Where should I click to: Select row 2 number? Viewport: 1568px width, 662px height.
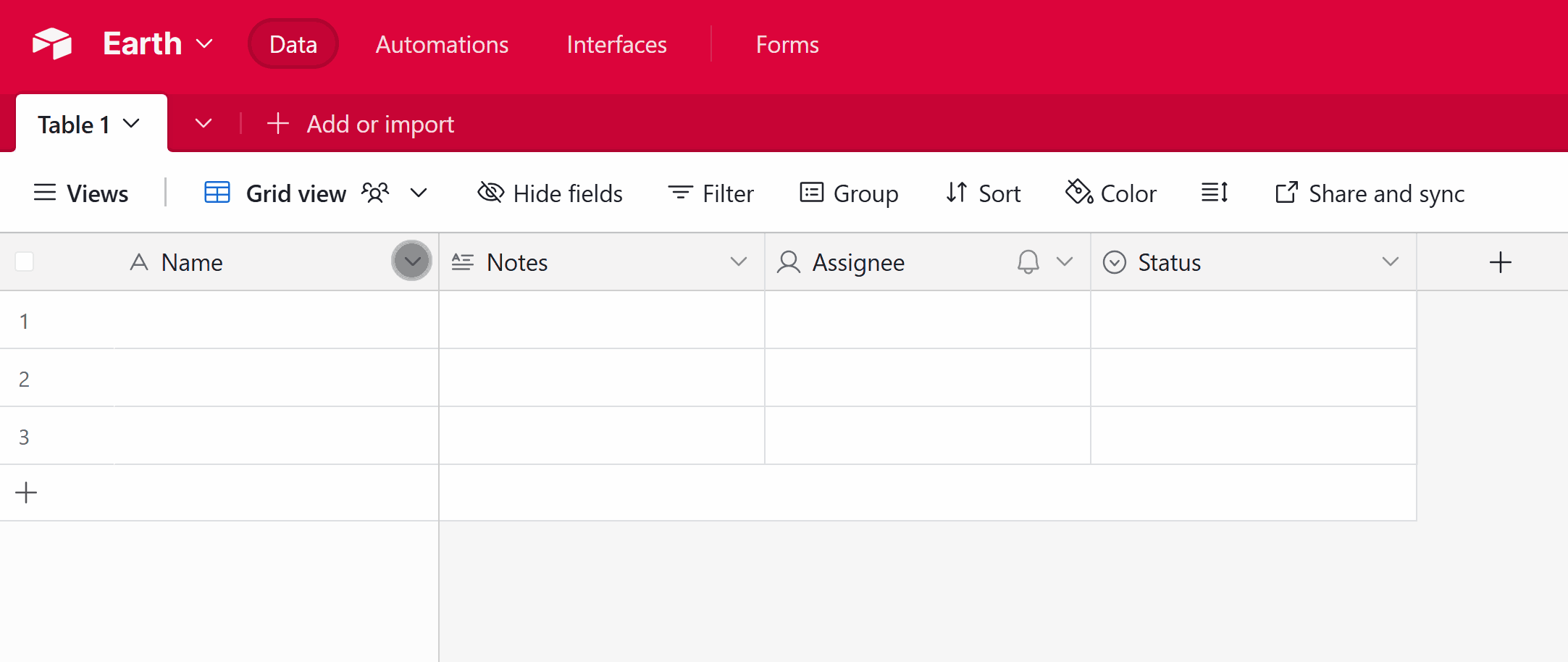coord(24,379)
